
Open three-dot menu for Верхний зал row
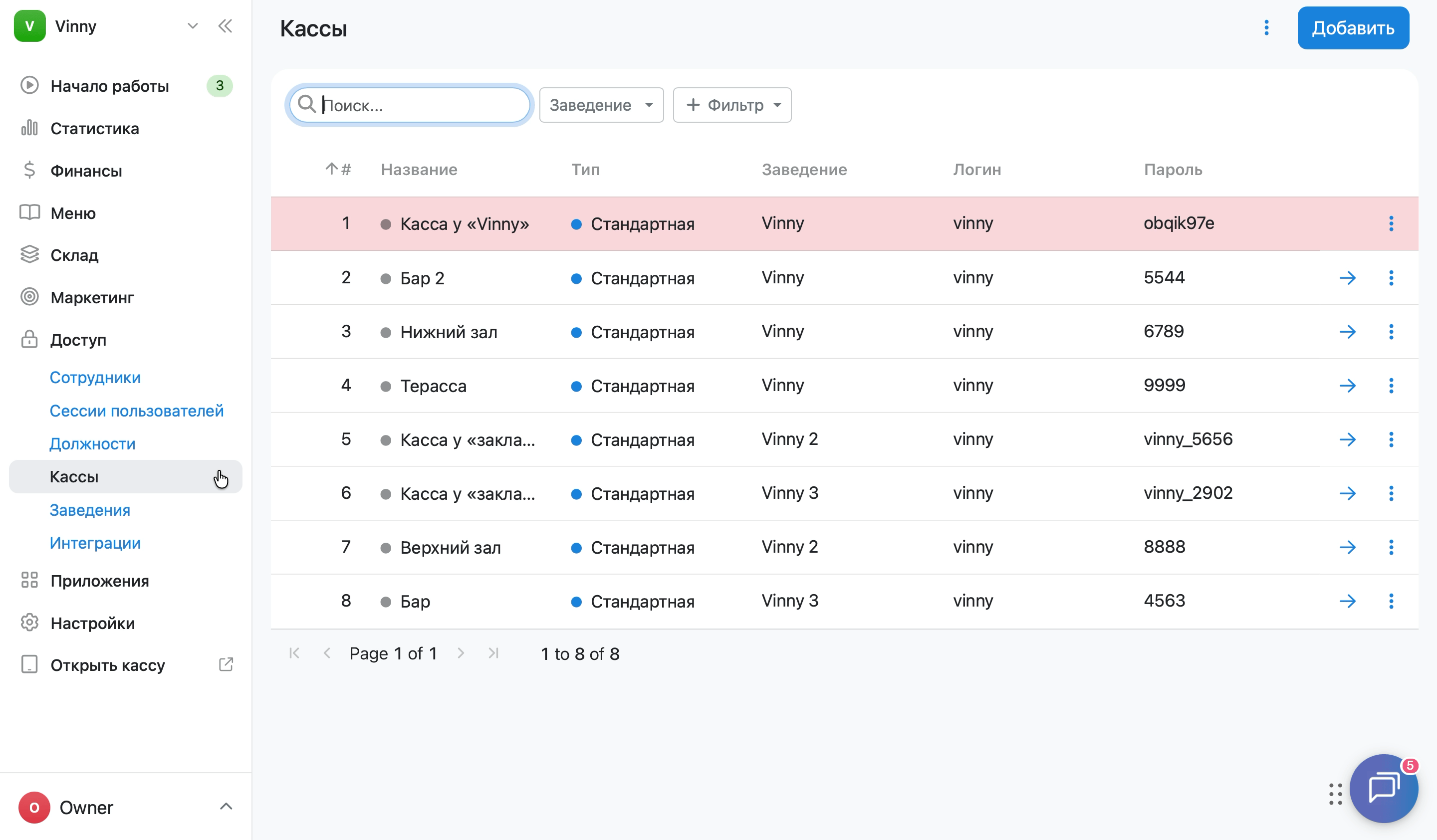[x=1391, y=547]
